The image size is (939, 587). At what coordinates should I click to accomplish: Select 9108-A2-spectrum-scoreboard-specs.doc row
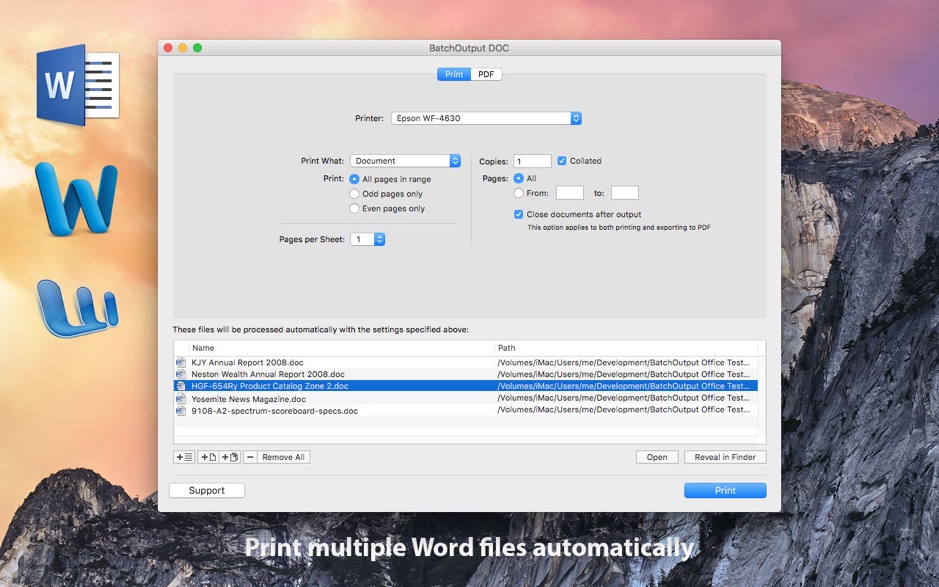[466, 411]
